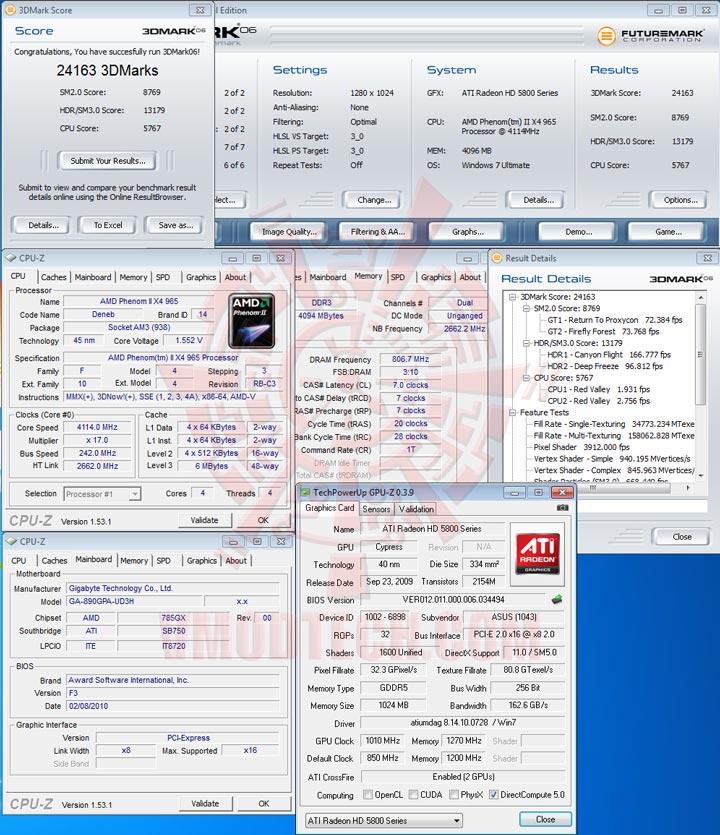Click the bottom CPU-Z window title icon
Image resolution: width=720 pixels, height=835 pixels.
pos(11,542)
